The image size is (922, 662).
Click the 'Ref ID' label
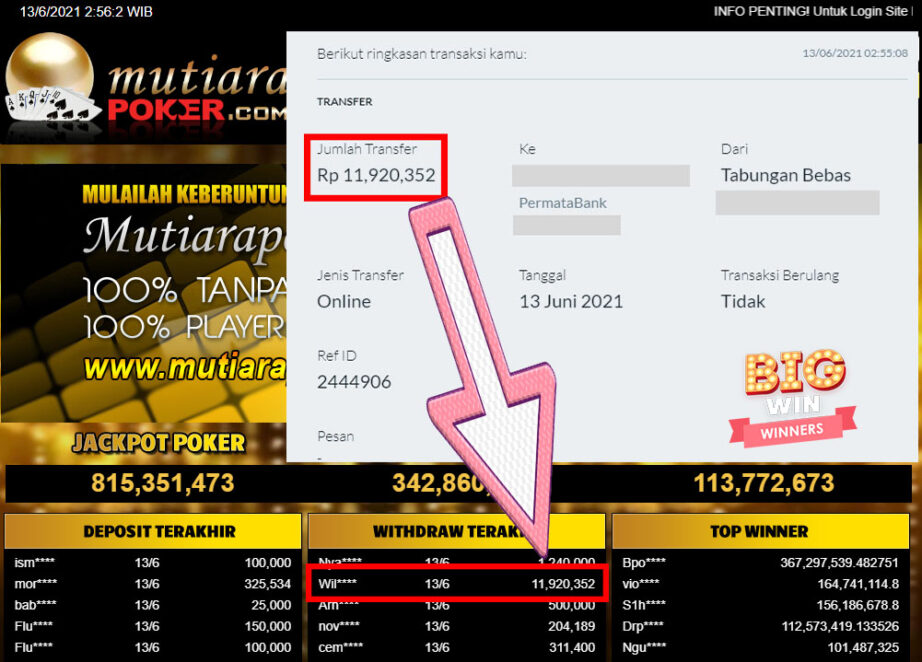click(336, 356)
